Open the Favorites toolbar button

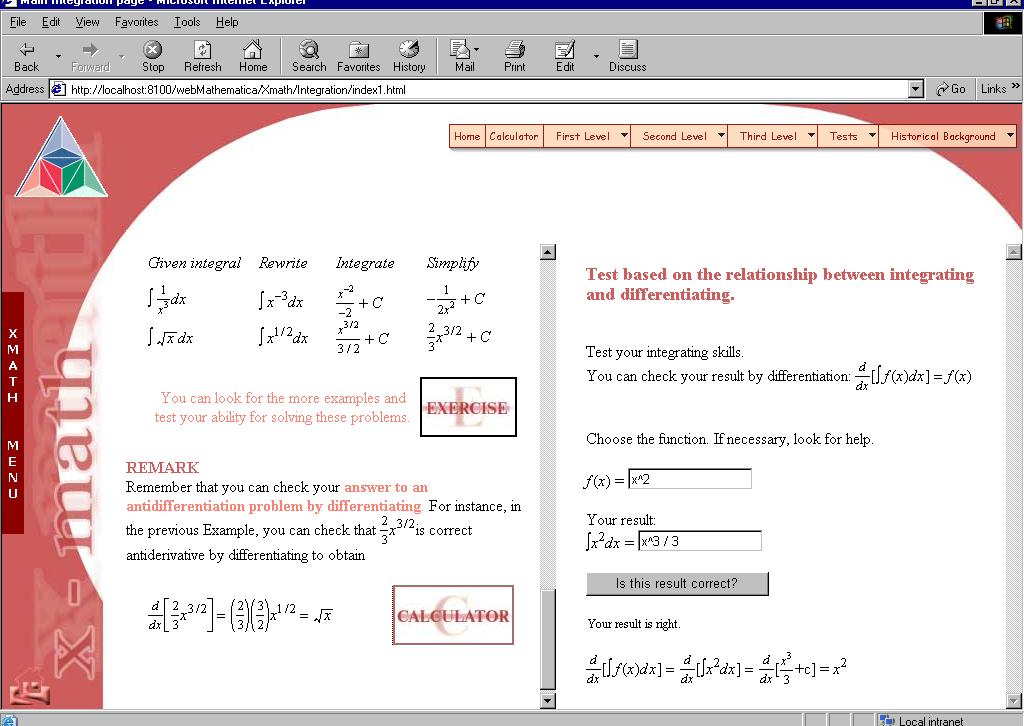(359, 56)
